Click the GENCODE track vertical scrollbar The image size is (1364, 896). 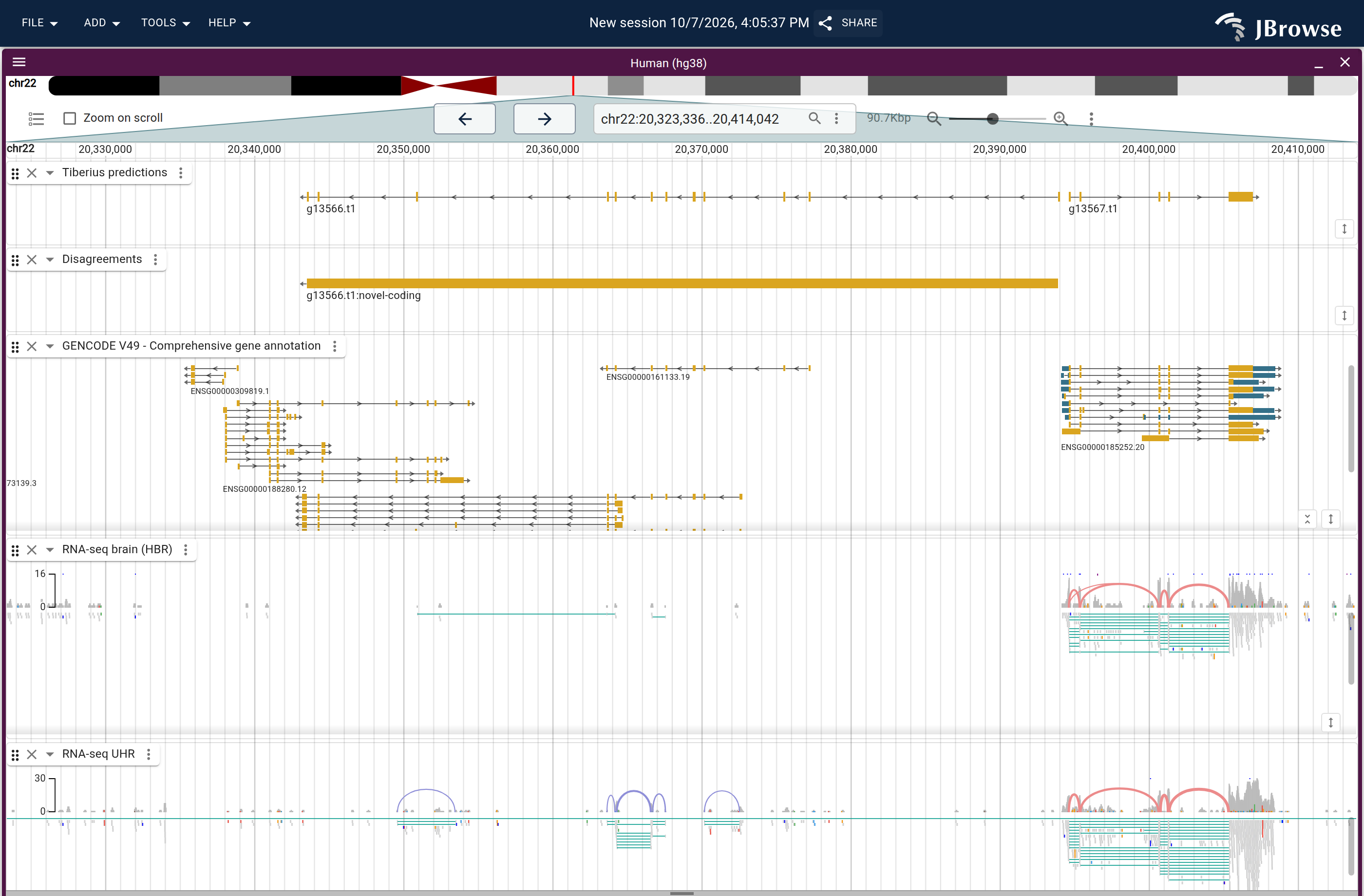(1351, 419)
